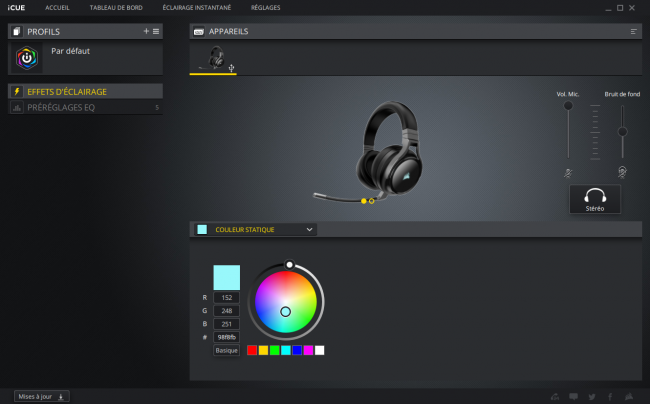Screen dimensions: 650x404
Task: Switch to Tableau de bord tab
Action: pos(116,7)
